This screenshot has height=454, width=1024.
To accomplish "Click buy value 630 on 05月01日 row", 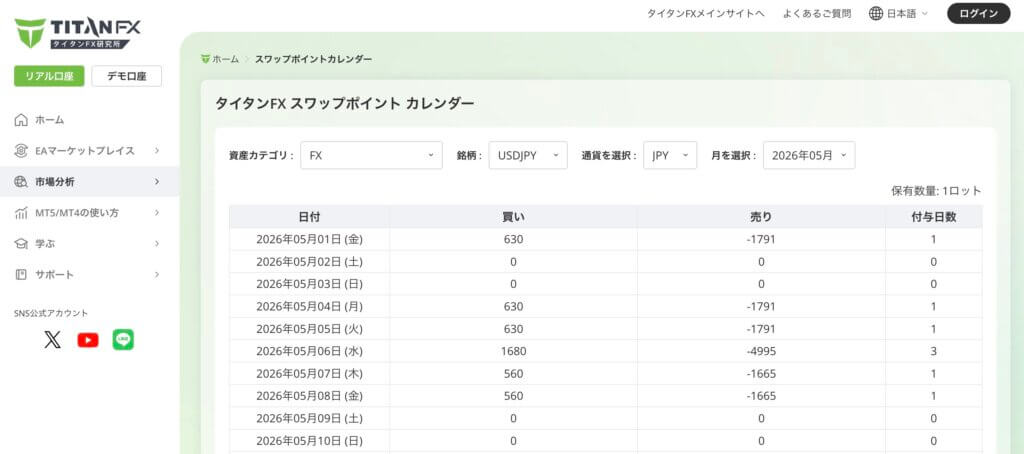I will coord(513,239).
